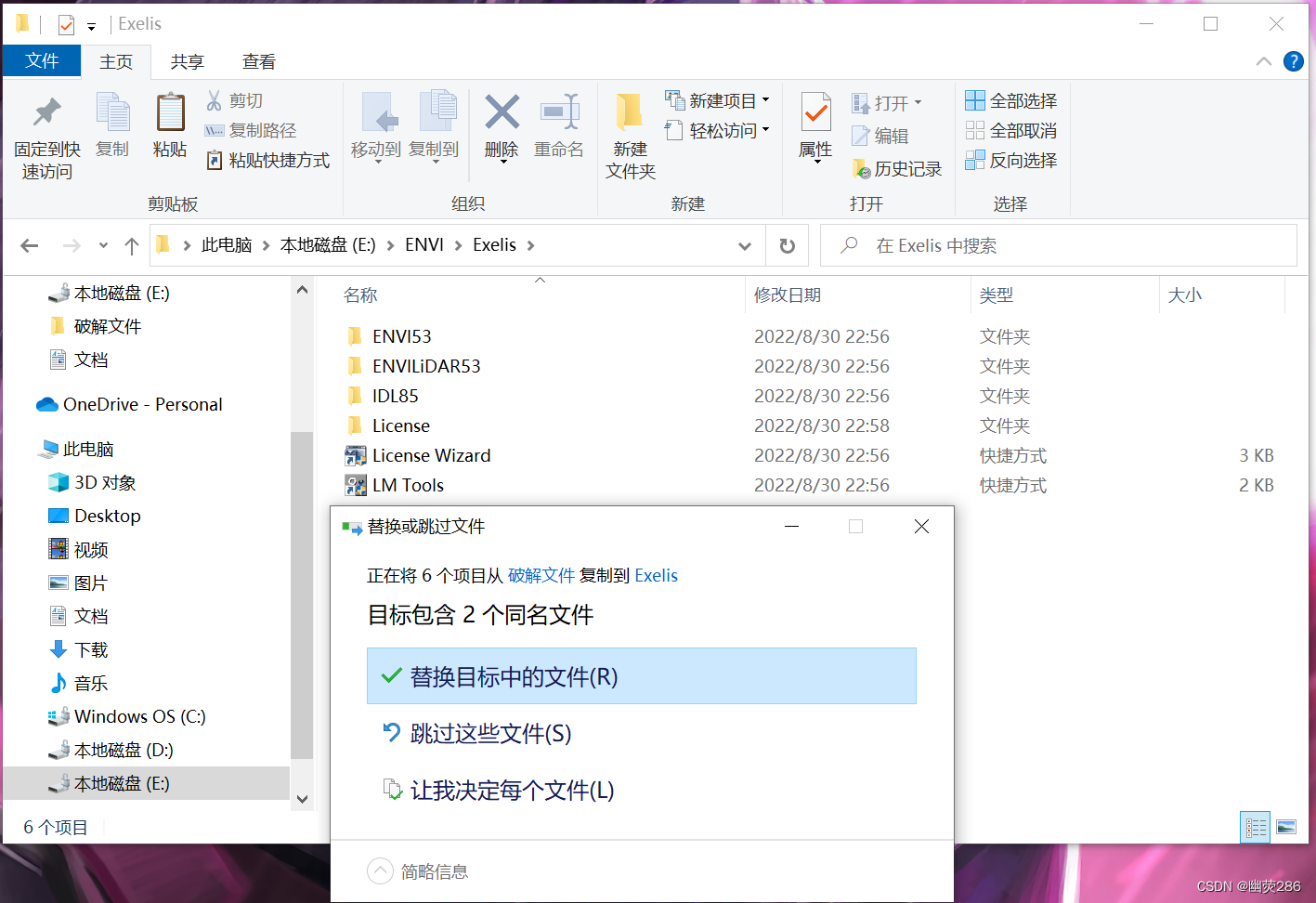Click 粘贴快捷方式 paste shortcut
Viewport: 1316px width, 903px height.
(267, 160)
